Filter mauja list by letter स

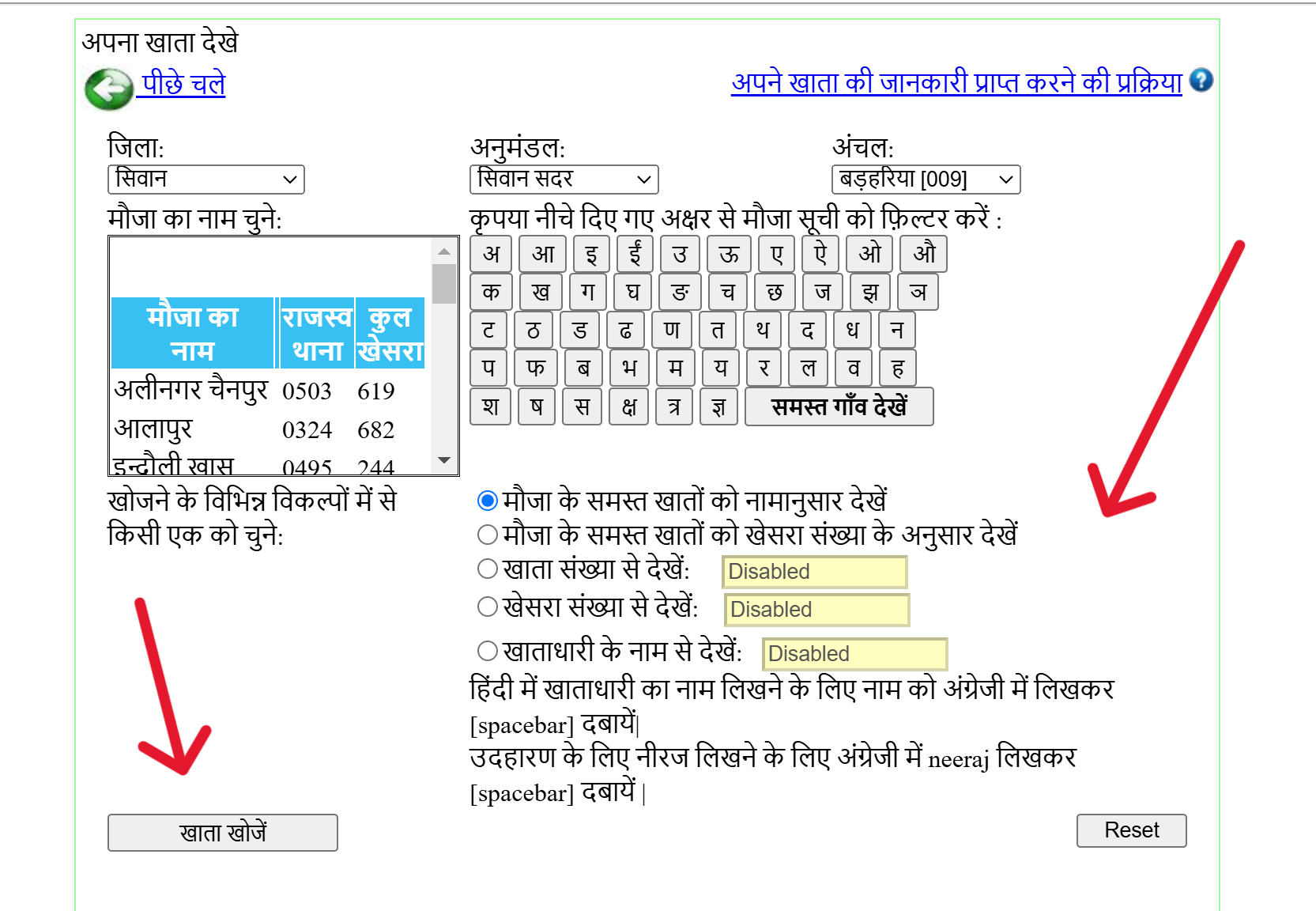coord(582,406)
